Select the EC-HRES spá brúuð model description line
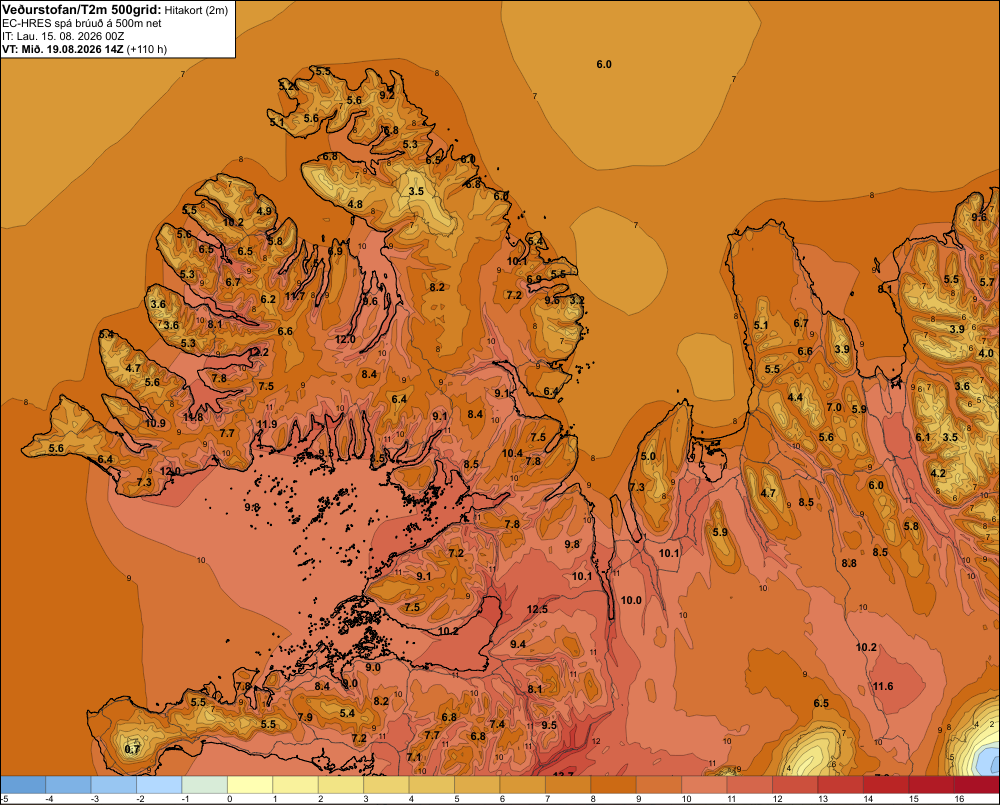Image resolution: width=1000 pixels, height=805 pixels. (82, 23)
